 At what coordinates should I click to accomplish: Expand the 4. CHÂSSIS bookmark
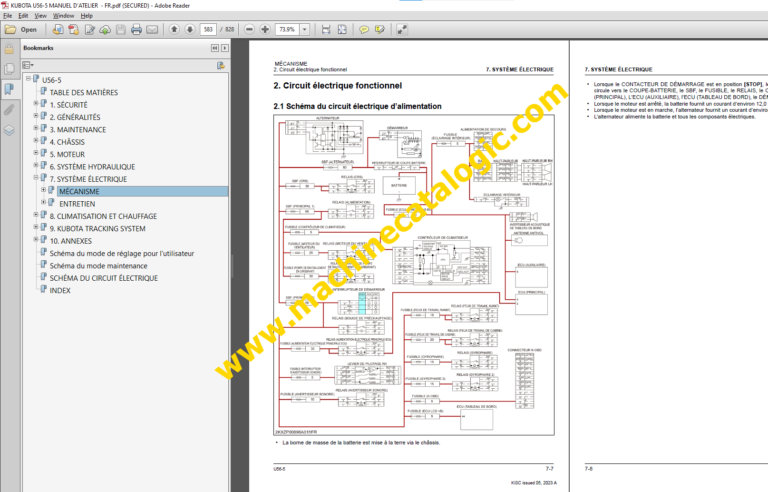[x=36, y=141]
